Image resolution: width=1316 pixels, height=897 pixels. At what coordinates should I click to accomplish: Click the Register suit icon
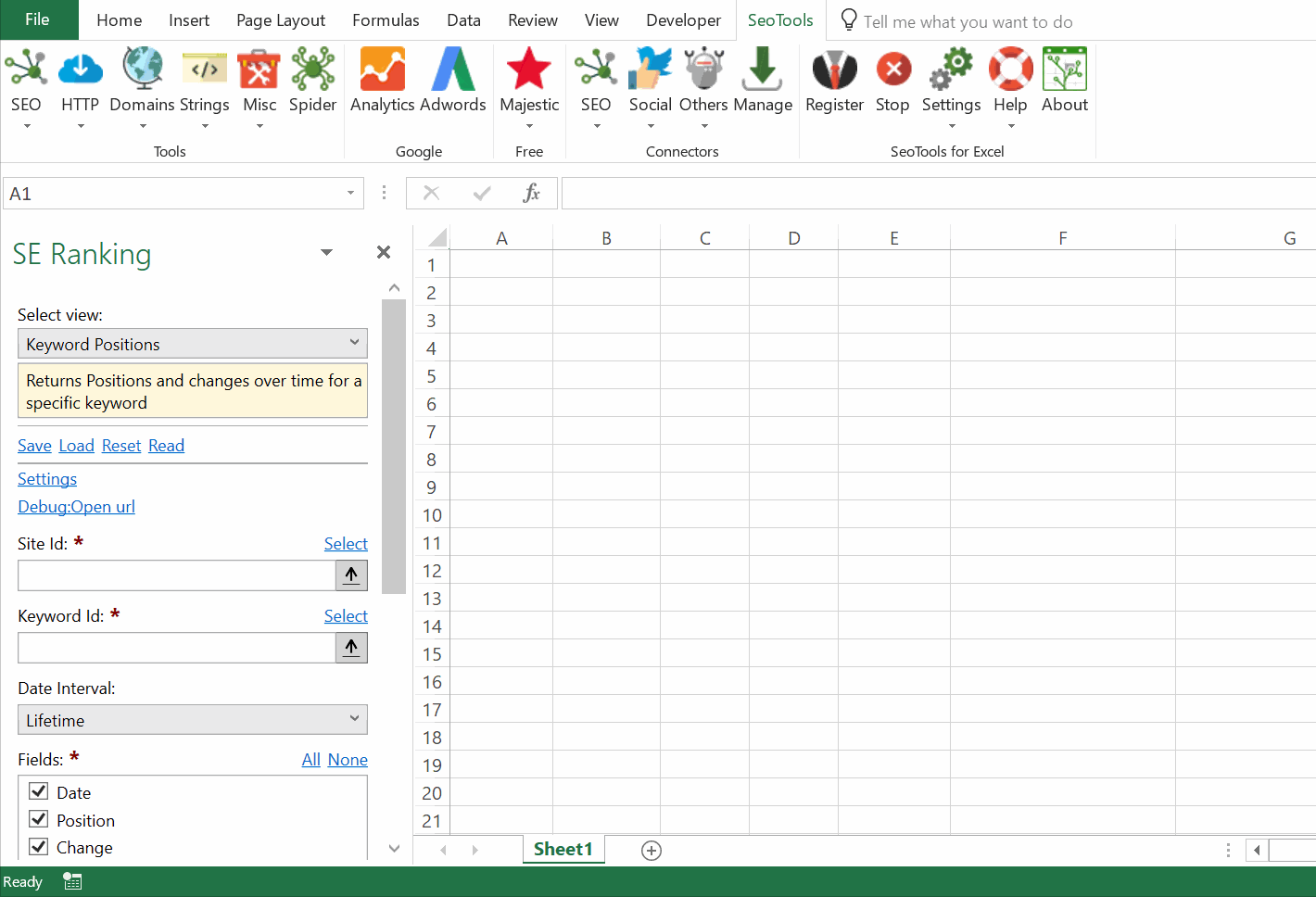point(834,69)
